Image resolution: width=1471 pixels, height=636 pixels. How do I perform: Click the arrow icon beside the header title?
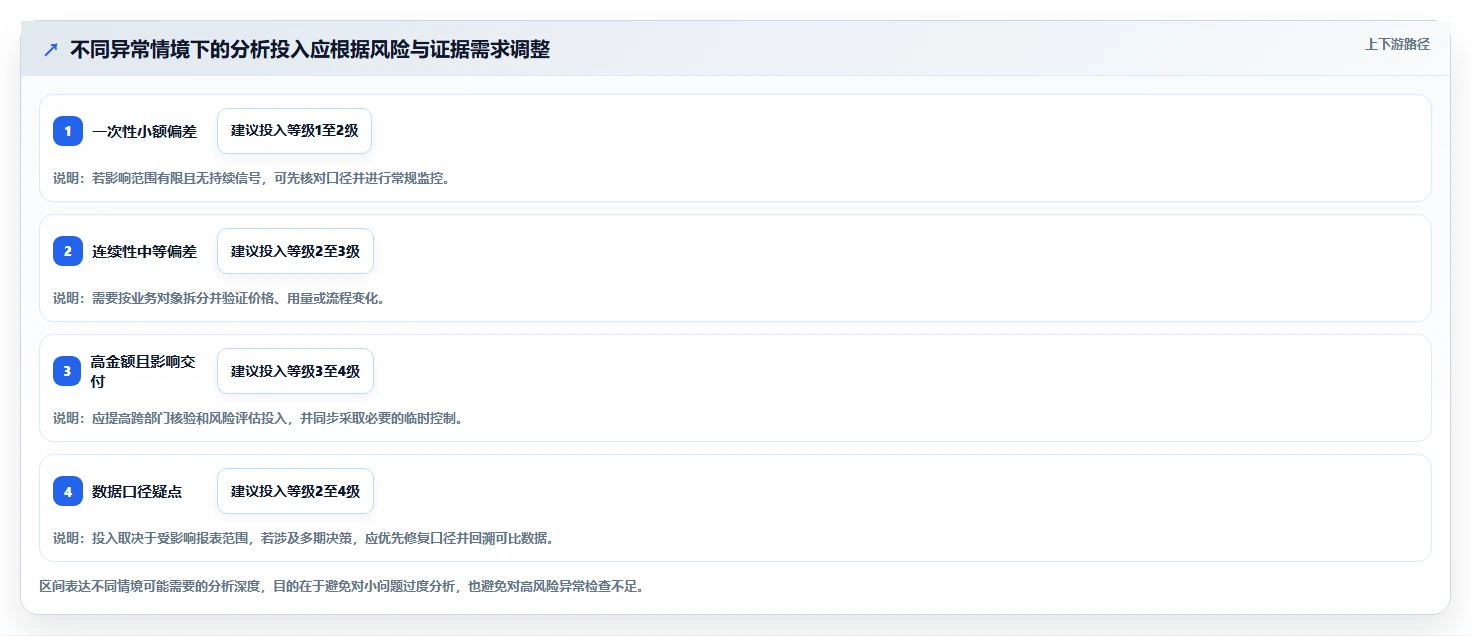(x=51, y=49)
